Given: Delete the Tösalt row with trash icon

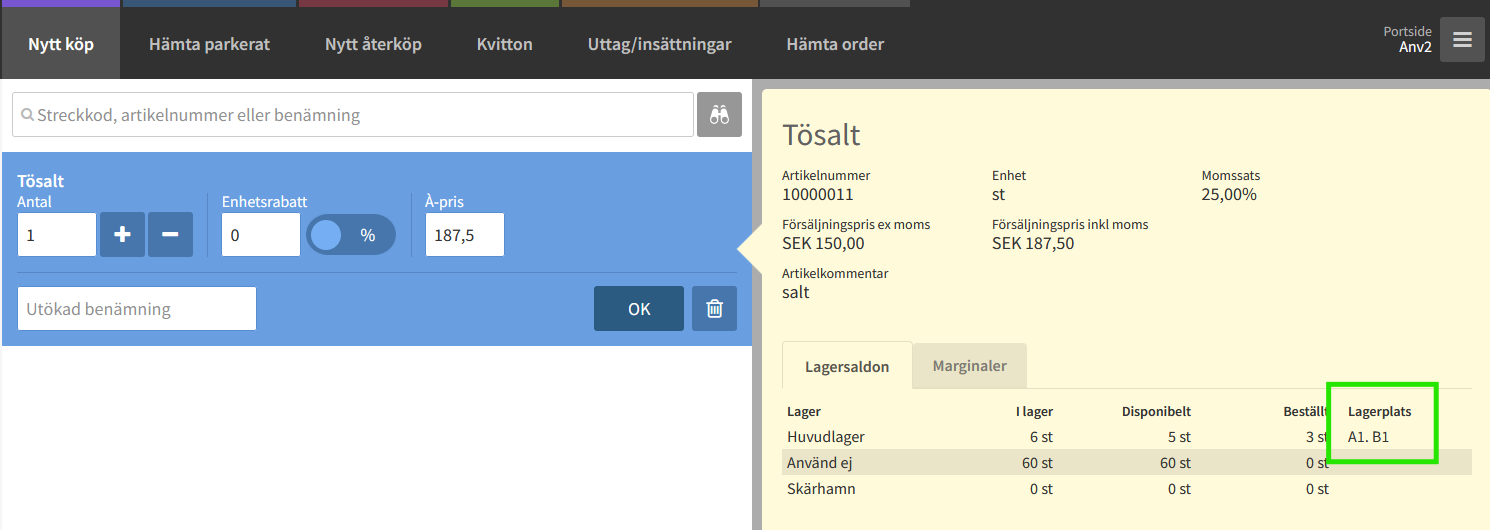Looking at the screenshot, I should (x=714, y=309).
